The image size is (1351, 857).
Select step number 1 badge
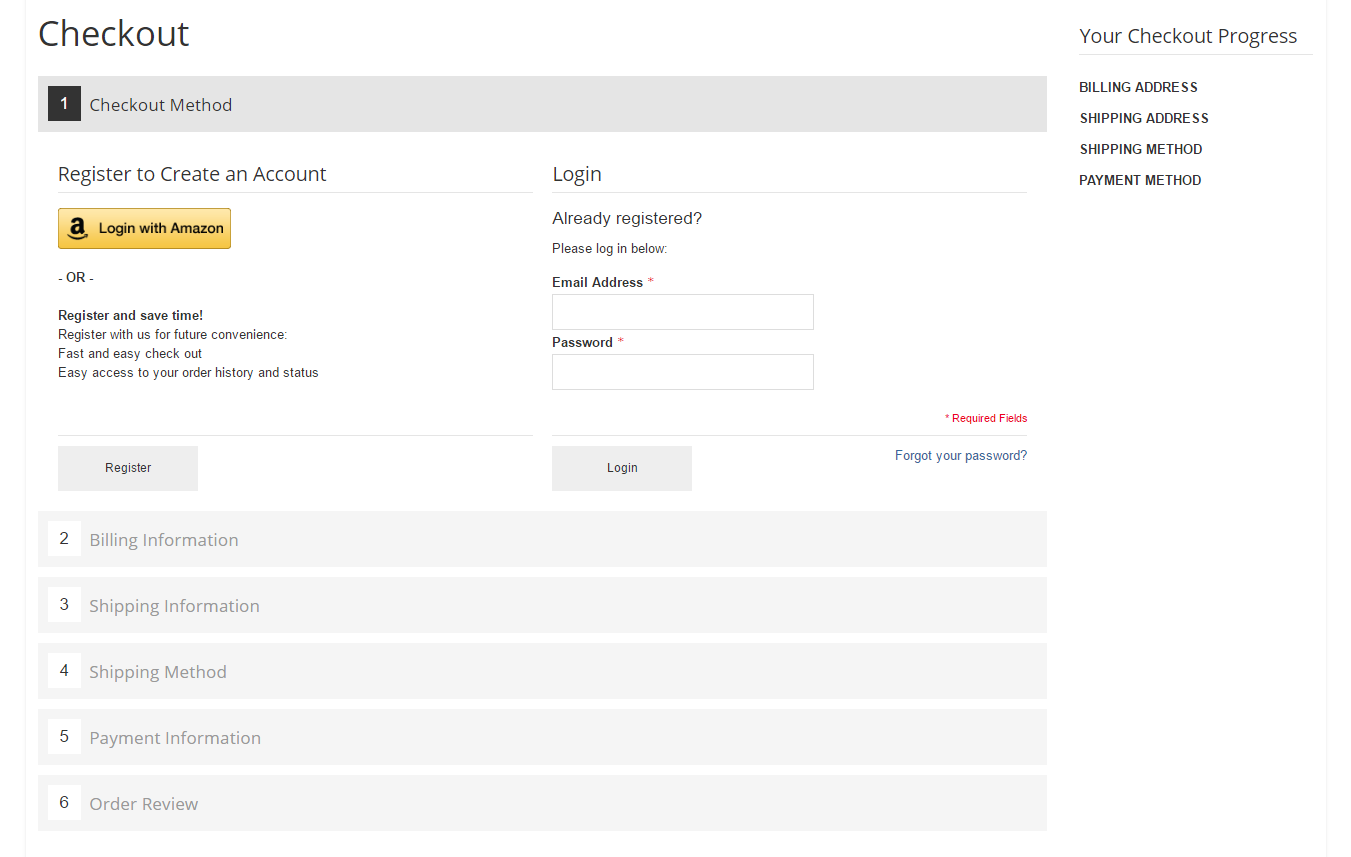pyautogui.click(x=64, y=104)
